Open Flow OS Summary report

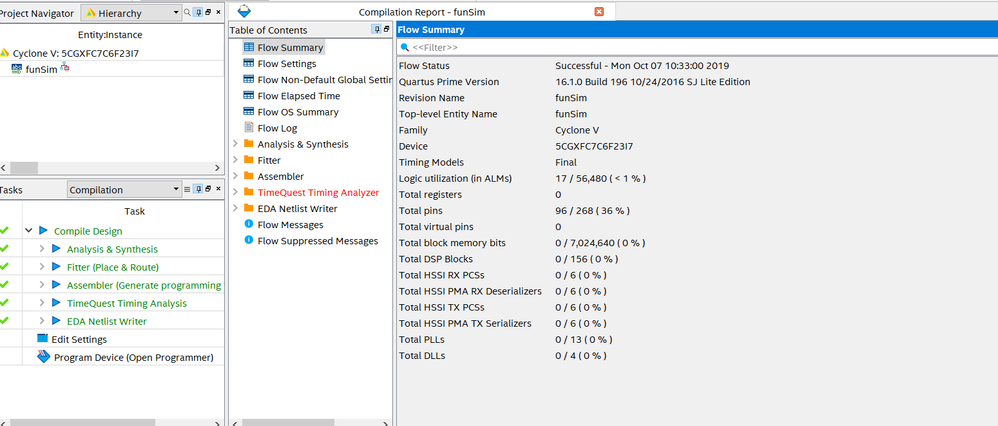point(298,111)
